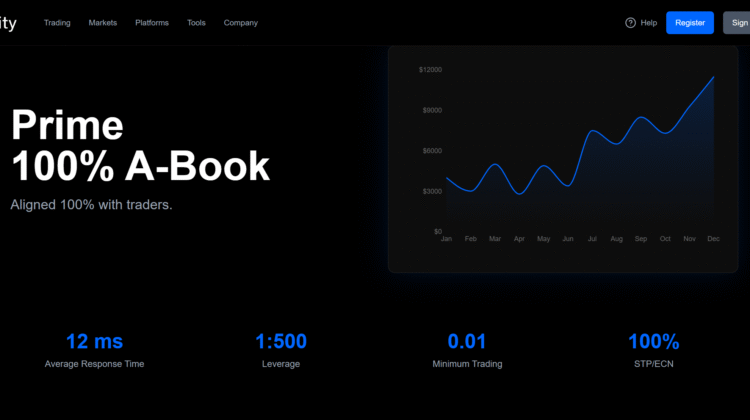This screenshot has height=420, width=750.
Task: Click the 12 ms response time stat
Action: [94, 342]
